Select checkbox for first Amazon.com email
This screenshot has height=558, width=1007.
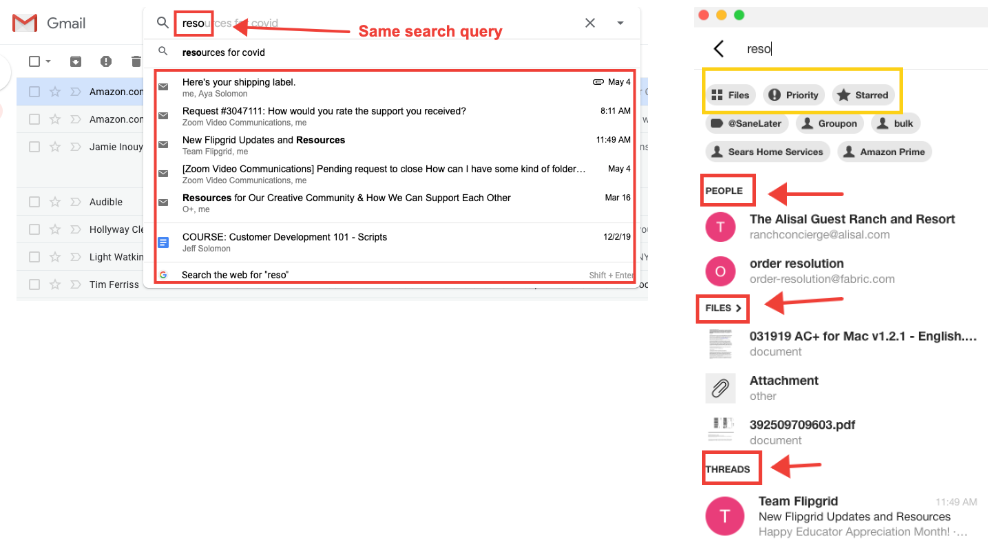click(35, 92)
